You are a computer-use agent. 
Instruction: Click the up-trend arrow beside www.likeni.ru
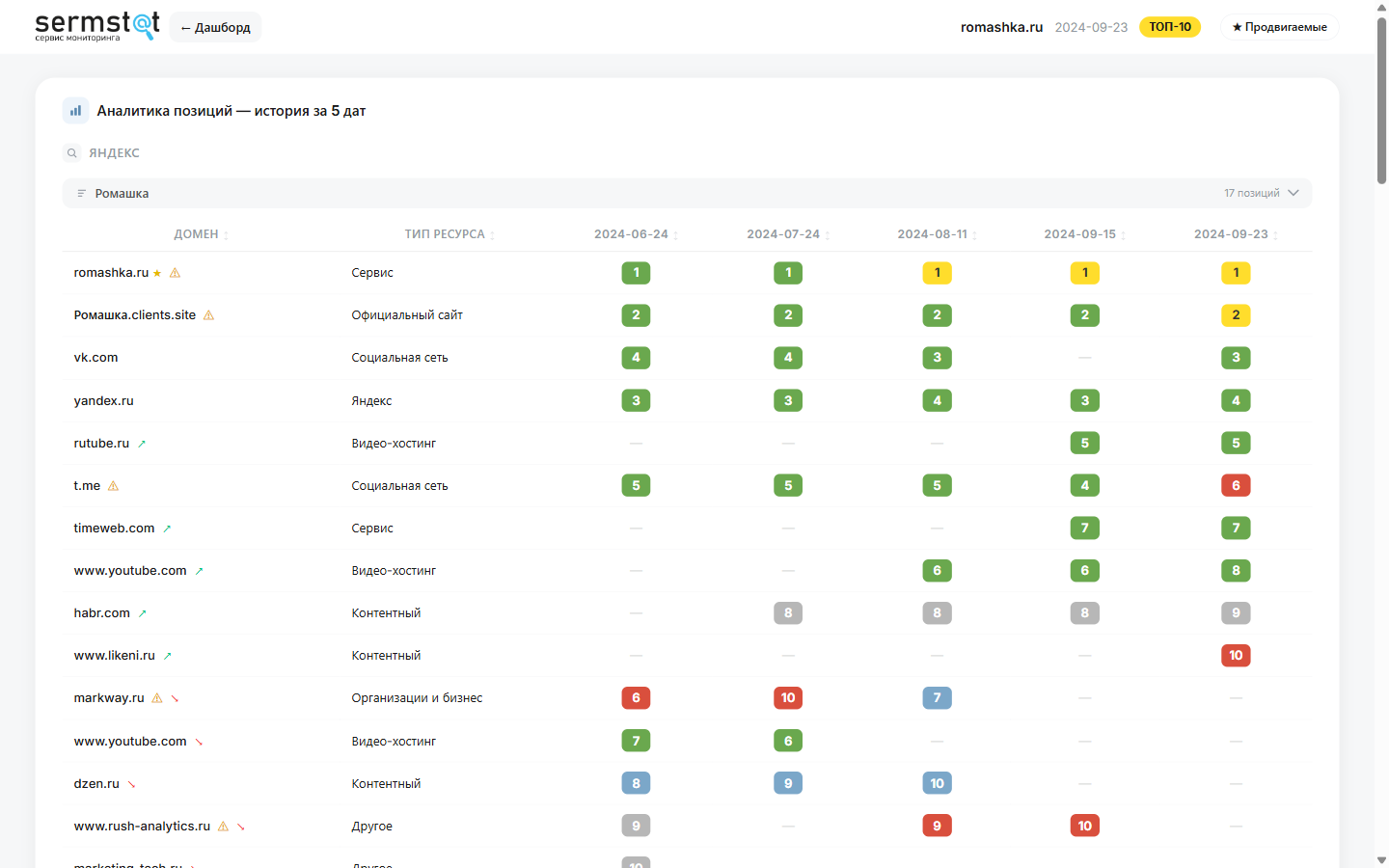(x=167, y=656)
